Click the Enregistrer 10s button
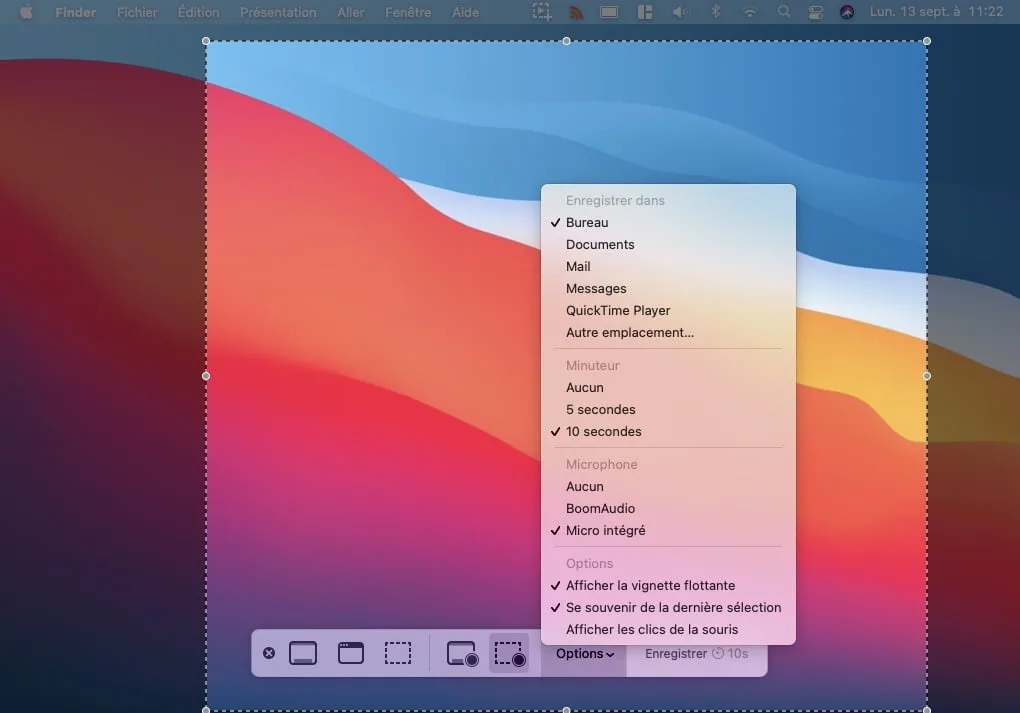The height and width of the screenshot is (713, 1020). pyautogui.click(x=697, y=654)
